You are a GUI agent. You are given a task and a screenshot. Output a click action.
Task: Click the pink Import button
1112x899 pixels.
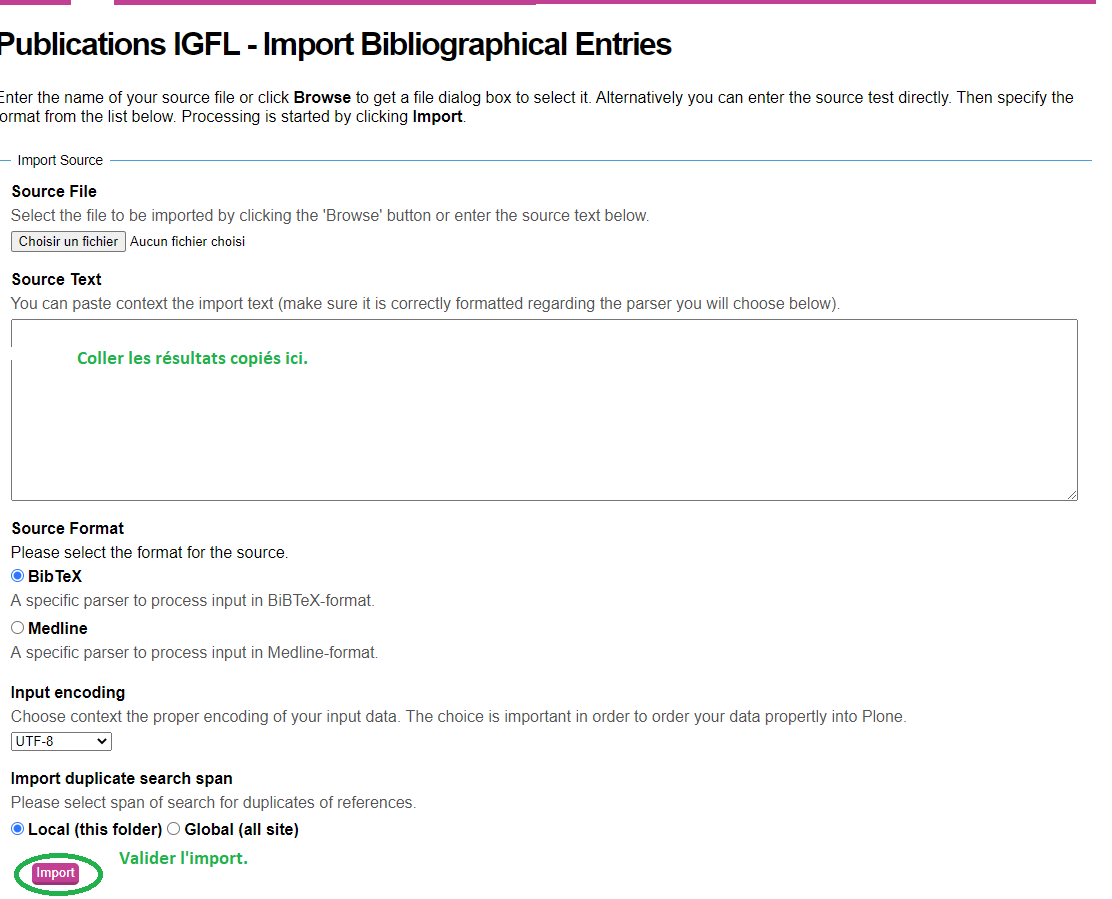(x=56, y=873)
